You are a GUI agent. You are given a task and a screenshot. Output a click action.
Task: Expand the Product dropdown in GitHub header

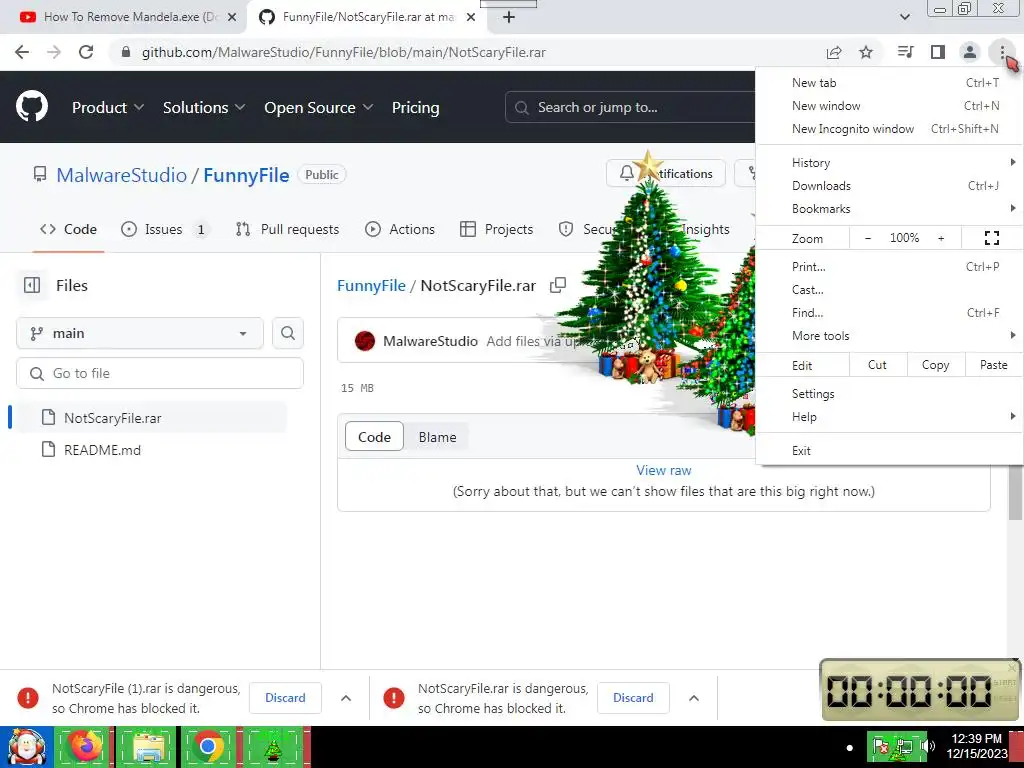pyautogui.click(x=108, y=107)
